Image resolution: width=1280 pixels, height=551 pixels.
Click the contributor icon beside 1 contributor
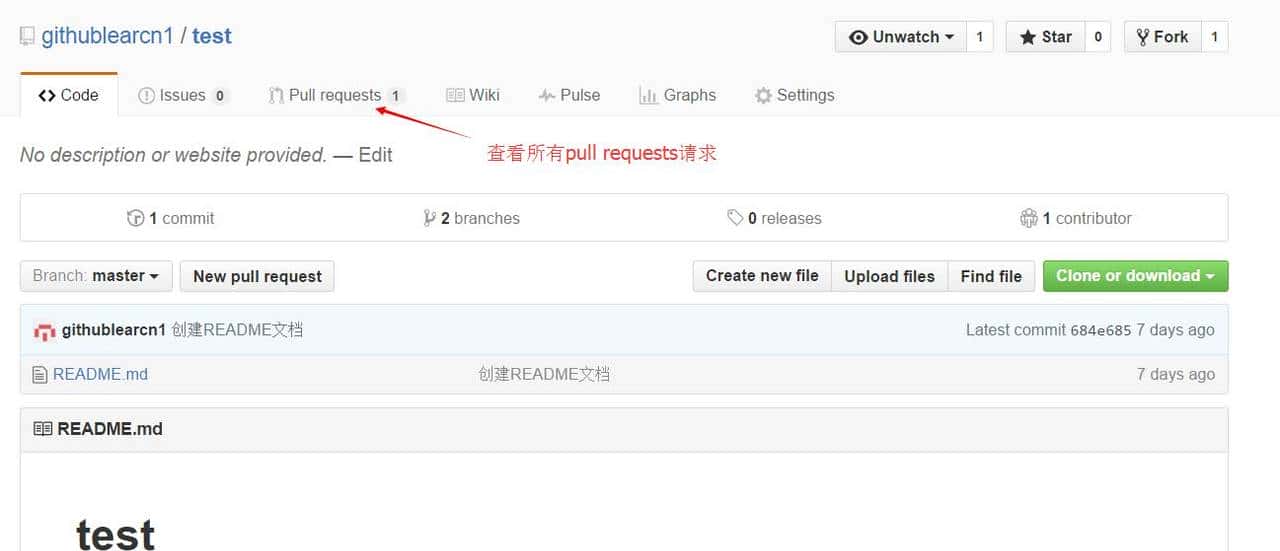tap(1028, 218)
